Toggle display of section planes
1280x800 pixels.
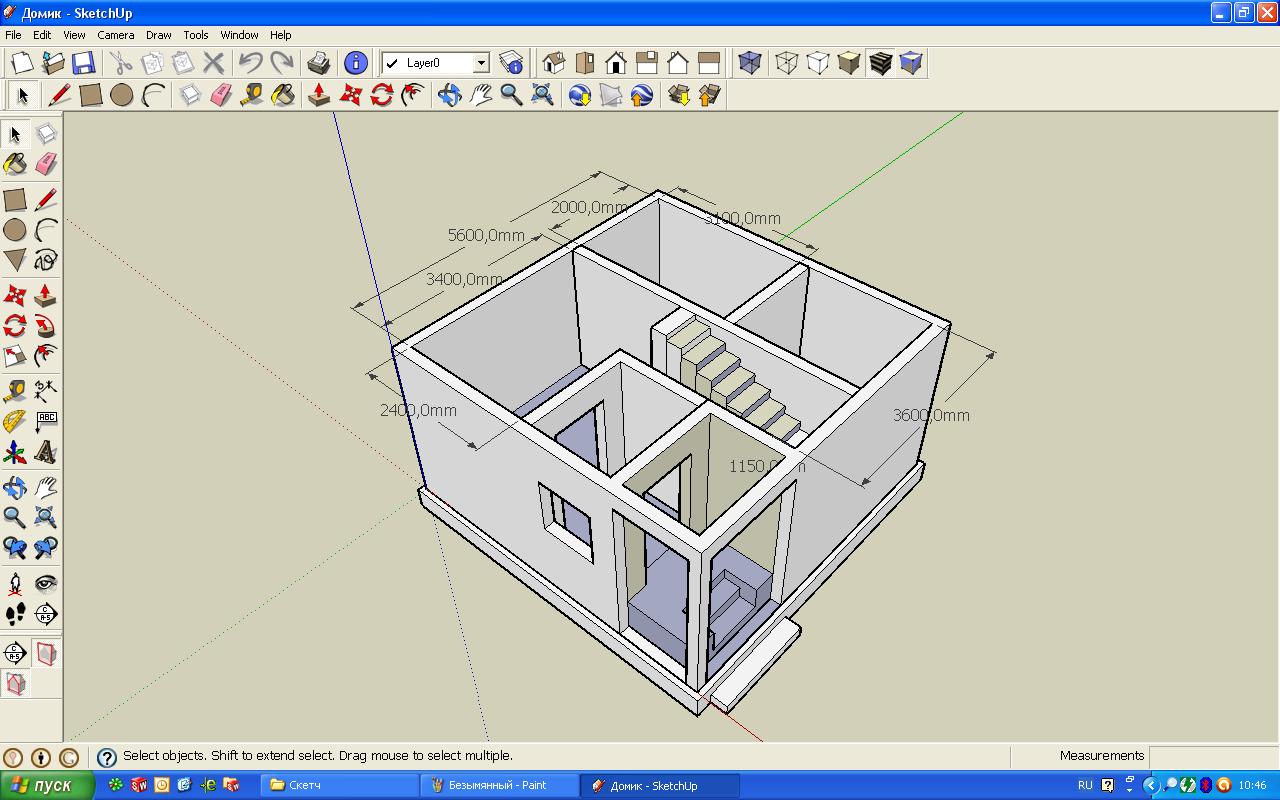coord(45,654)
